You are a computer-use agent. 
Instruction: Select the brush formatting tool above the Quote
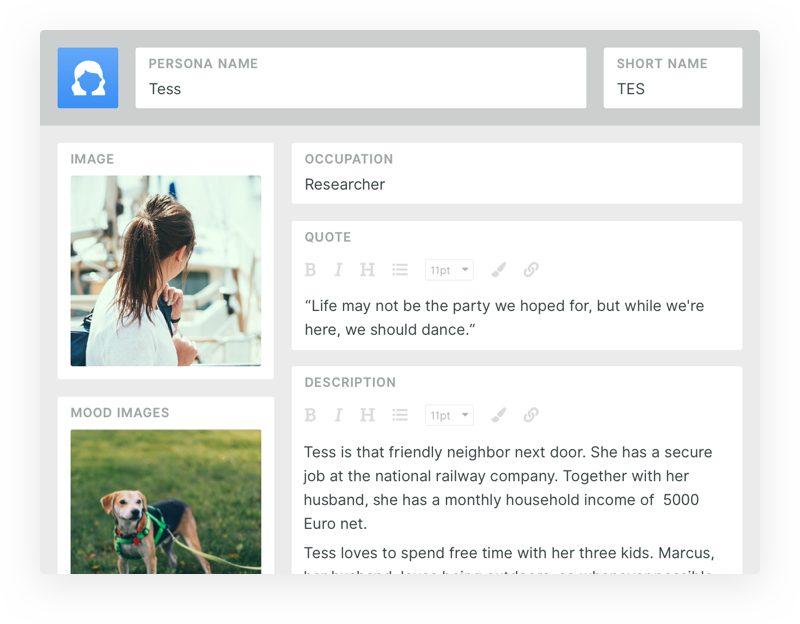coord(497,269)
